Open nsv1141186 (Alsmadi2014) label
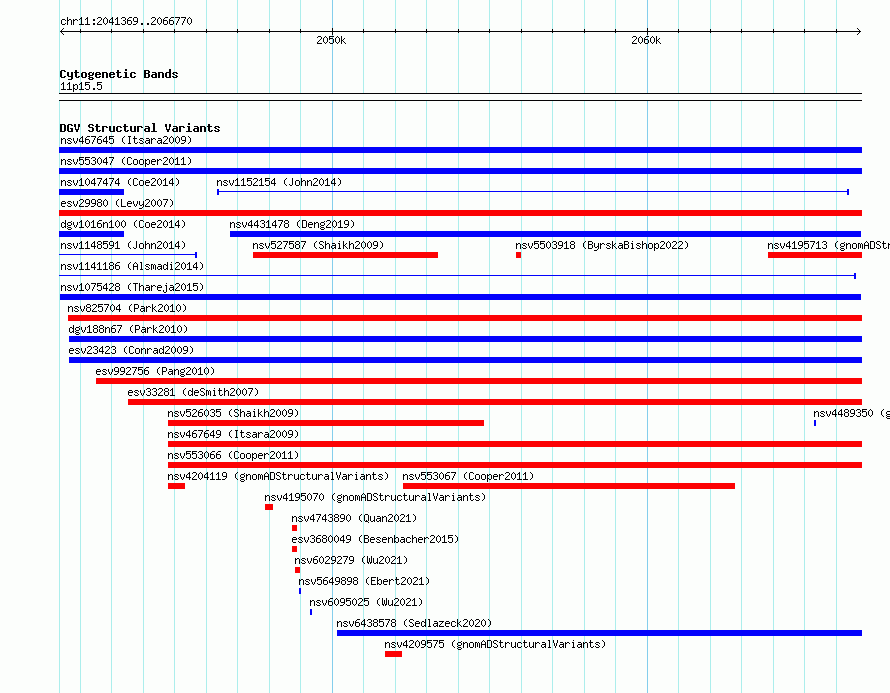 (x=132, y=266)
